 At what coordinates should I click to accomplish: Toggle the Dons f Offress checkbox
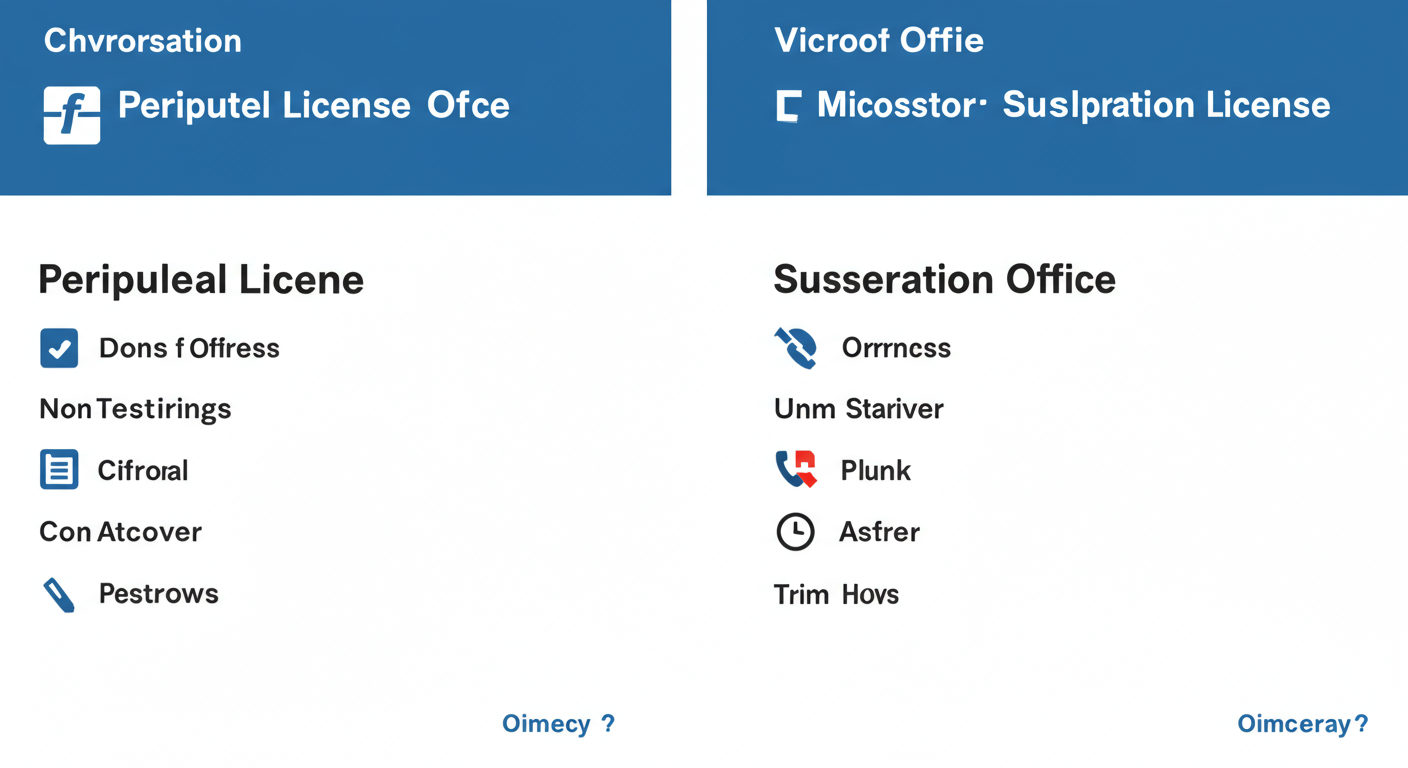(59, 348)
